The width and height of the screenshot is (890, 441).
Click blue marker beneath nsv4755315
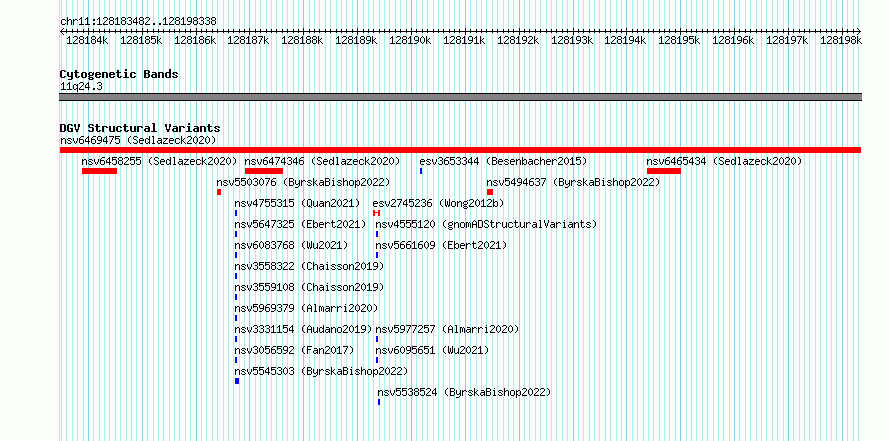(236, 213)
